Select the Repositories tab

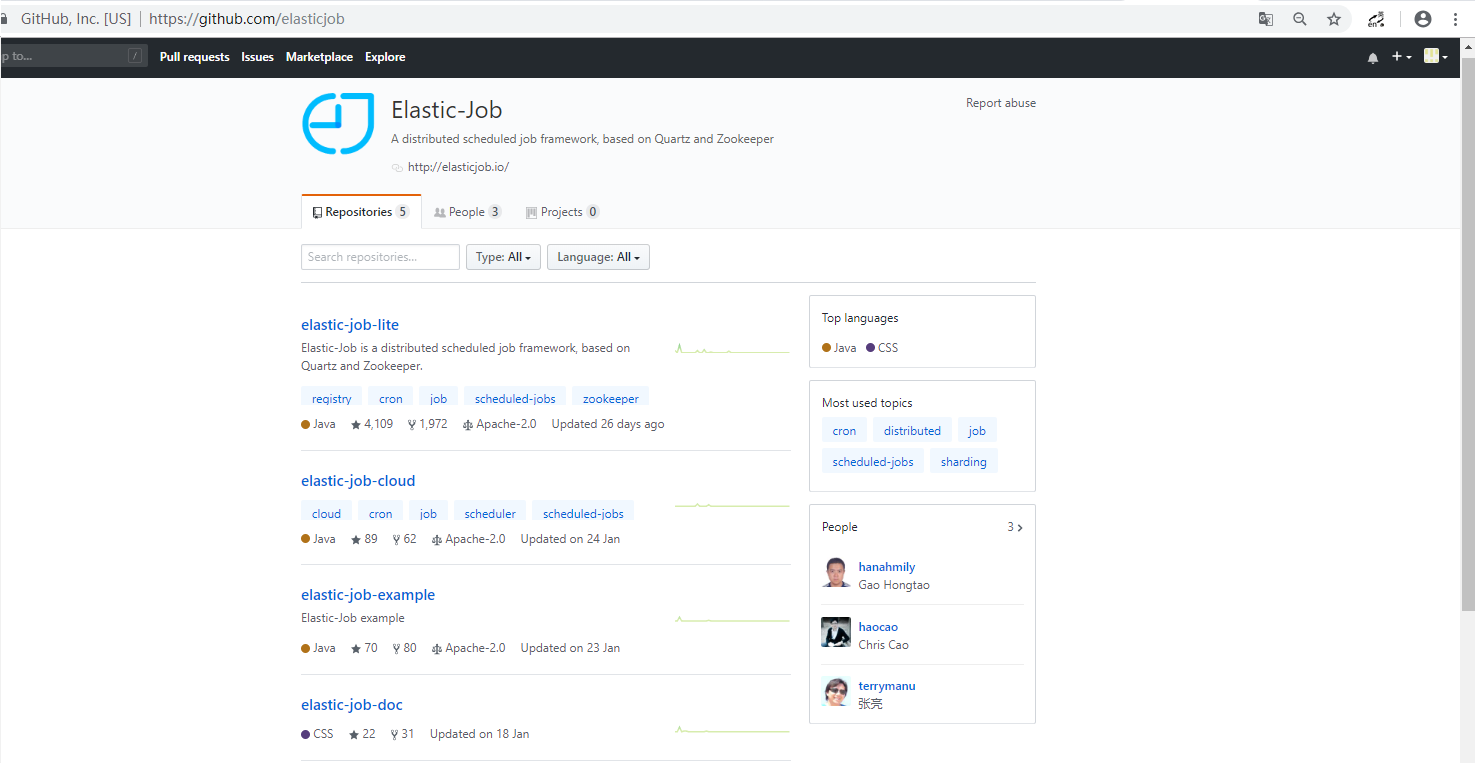[x=361, y=212]
